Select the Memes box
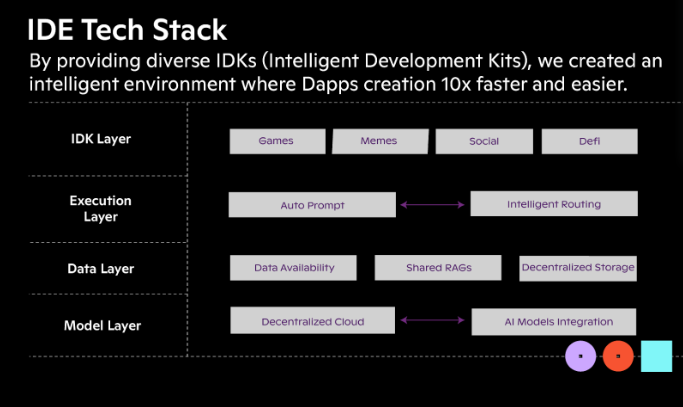683x407 pixels. [x=379, y=141]
